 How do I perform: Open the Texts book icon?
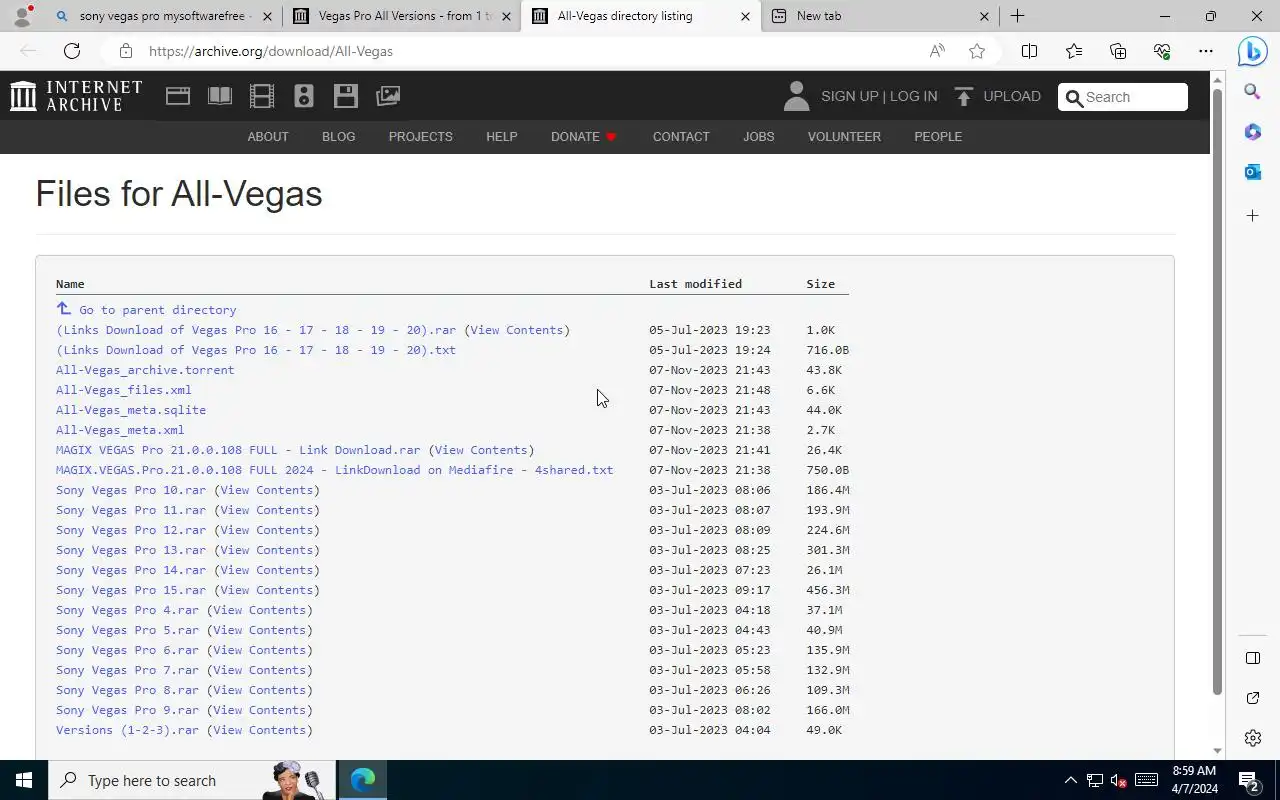click(220, 96)
